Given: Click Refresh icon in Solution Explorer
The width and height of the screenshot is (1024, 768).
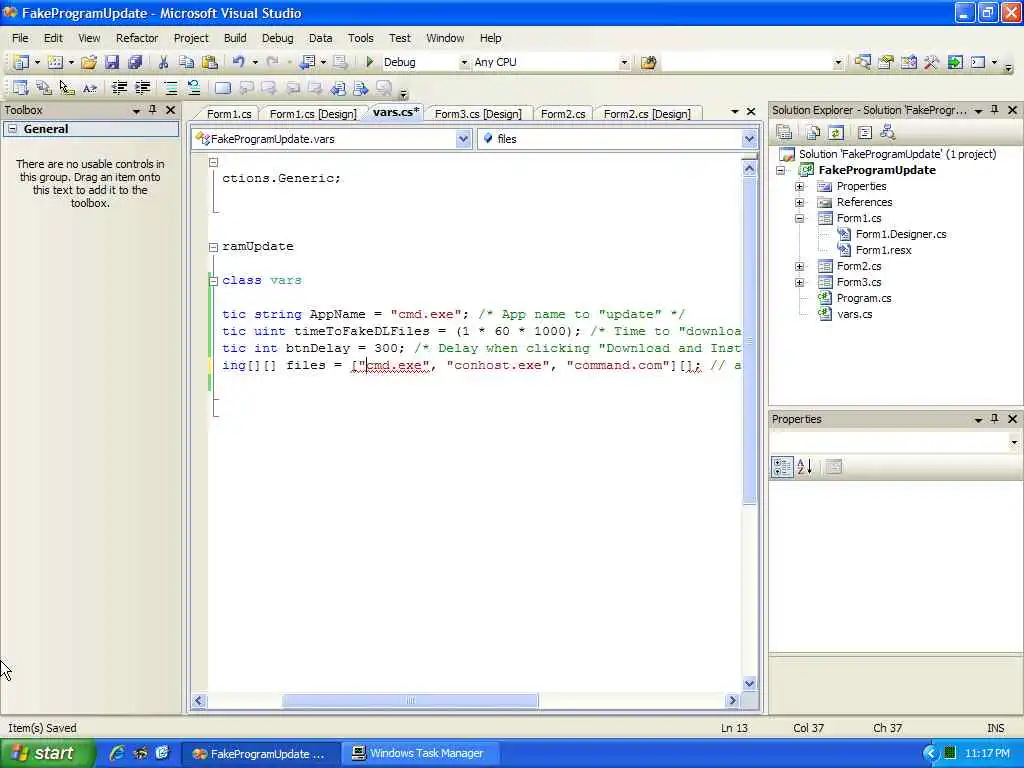Looking at the screenshot, I should pos(836,133).
